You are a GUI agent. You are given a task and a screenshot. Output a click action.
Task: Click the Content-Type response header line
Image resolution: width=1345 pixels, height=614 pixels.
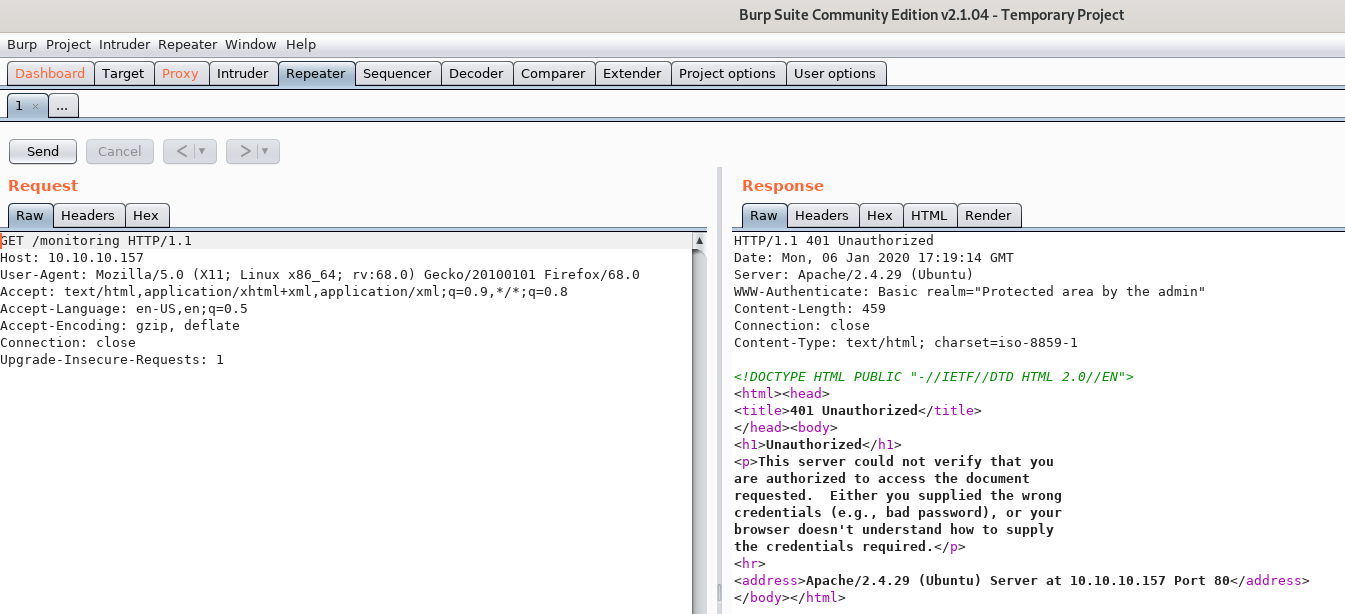pos(906,343)
